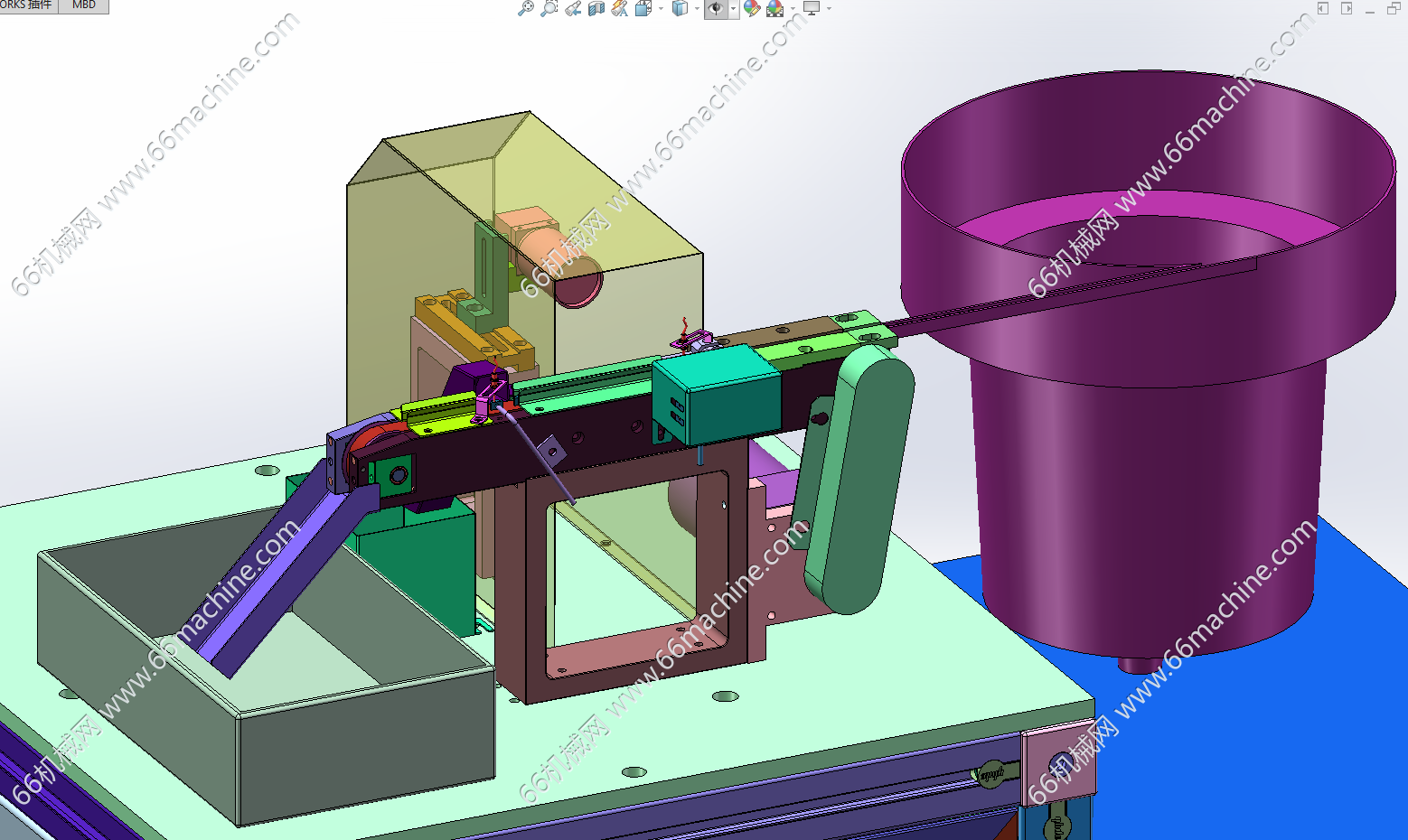Screen dimensions: 1408x840
Task: Open the Dynamic Annotation Views icon
Action: [x=620, y=8]
